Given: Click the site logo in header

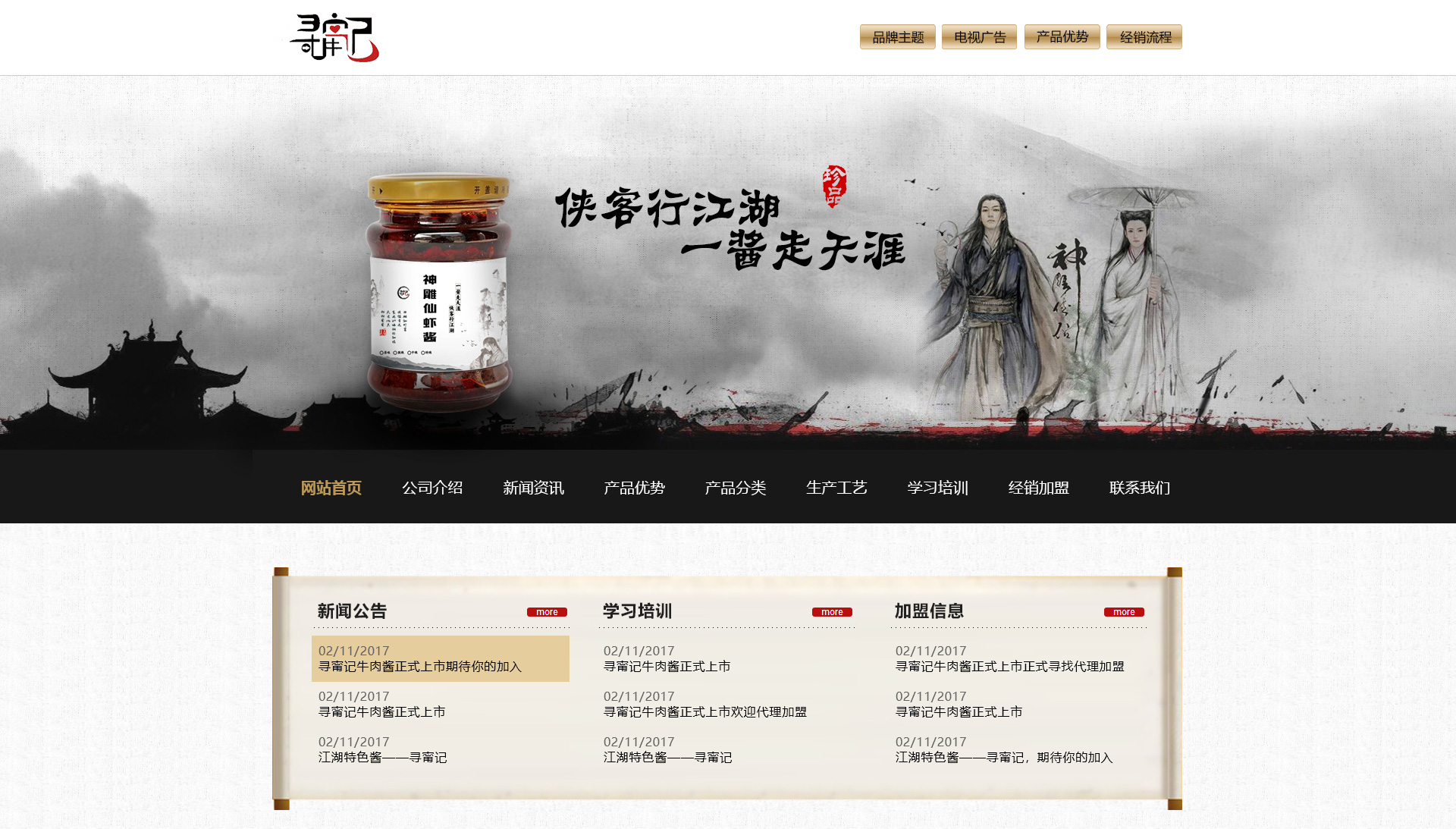Looking at the screenshot, I should coord(334,38).
